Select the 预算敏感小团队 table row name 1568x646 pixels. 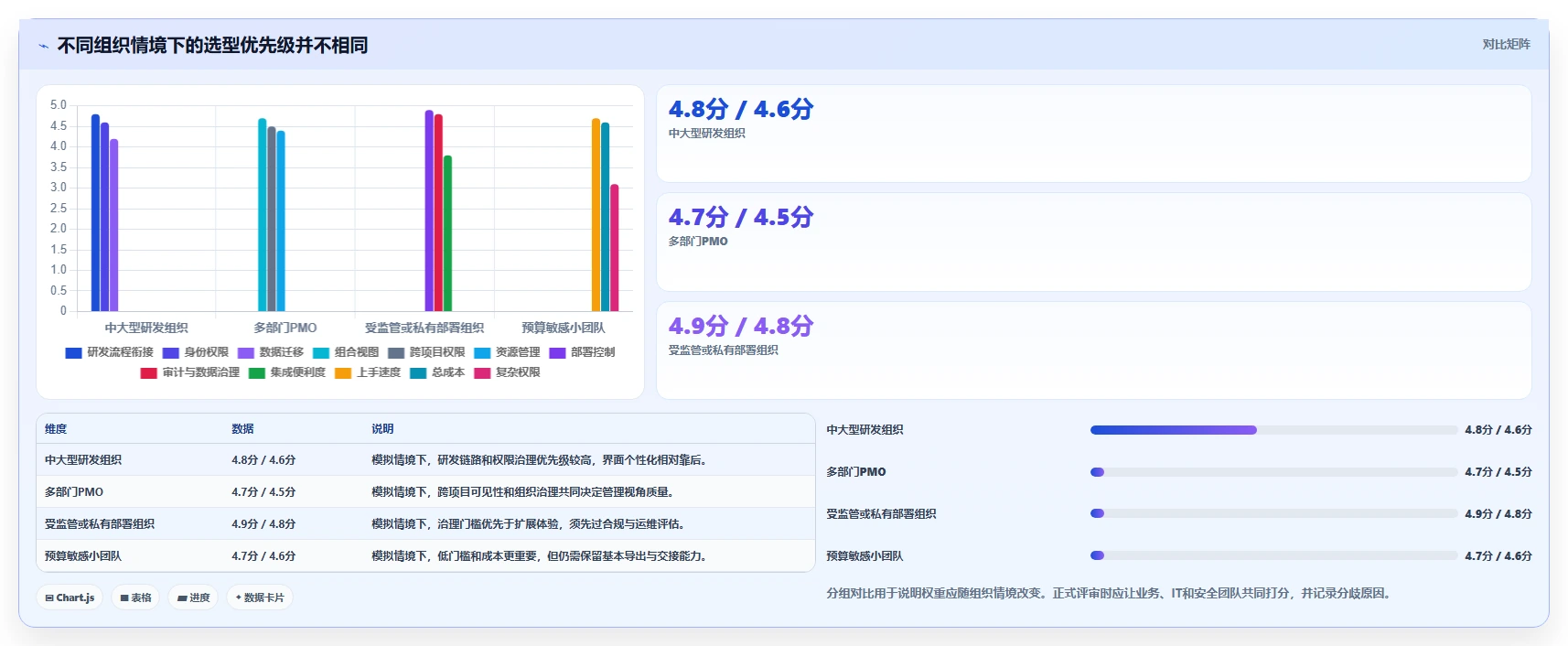[83, 556]
